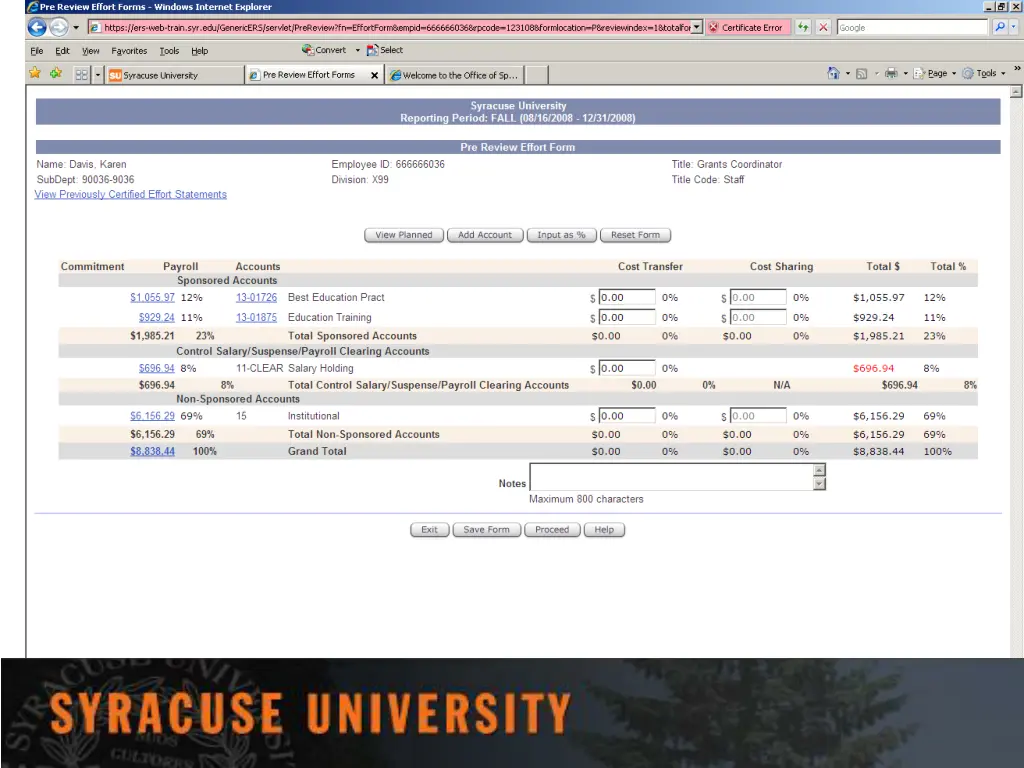Stop loading with the red X icon
Screen dimensions: 1024x768
point(823,27)
